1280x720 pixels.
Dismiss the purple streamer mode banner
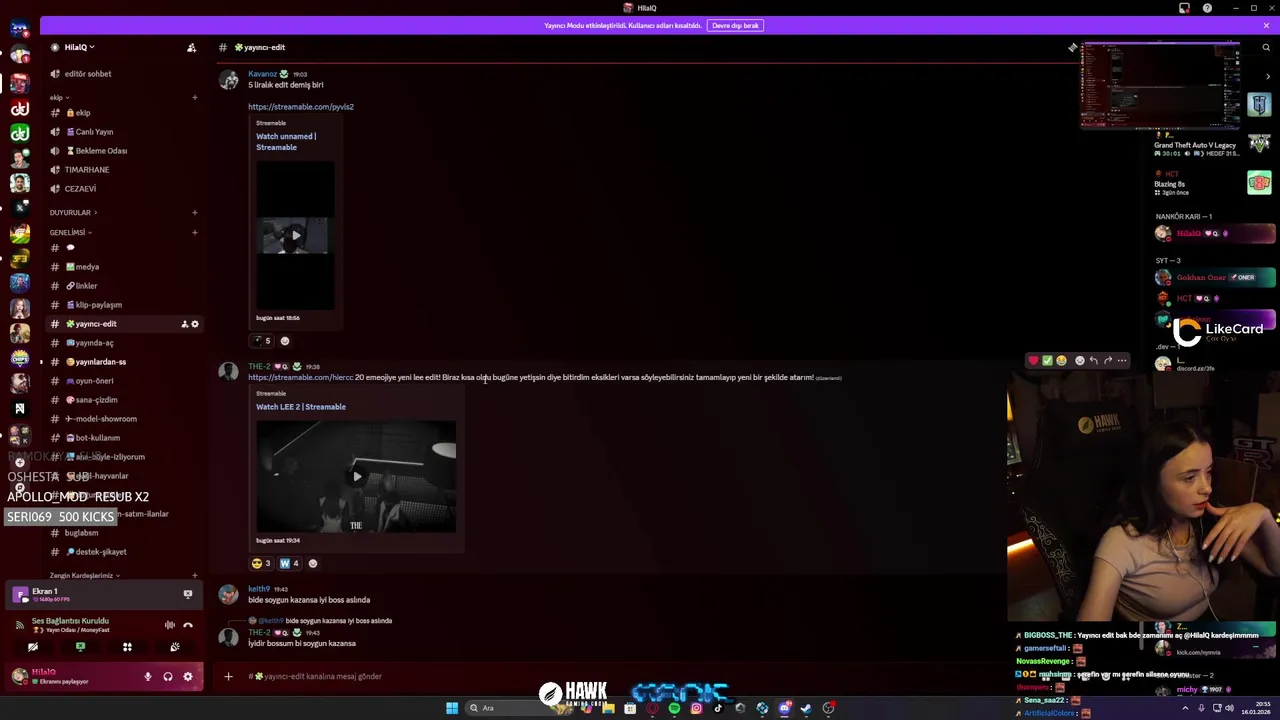click(x=1266, y=25)
